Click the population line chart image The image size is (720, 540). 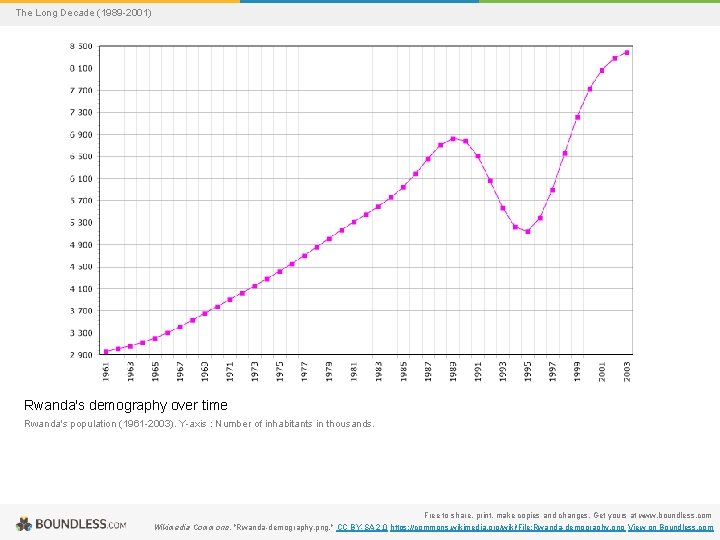tap(351, 213)
